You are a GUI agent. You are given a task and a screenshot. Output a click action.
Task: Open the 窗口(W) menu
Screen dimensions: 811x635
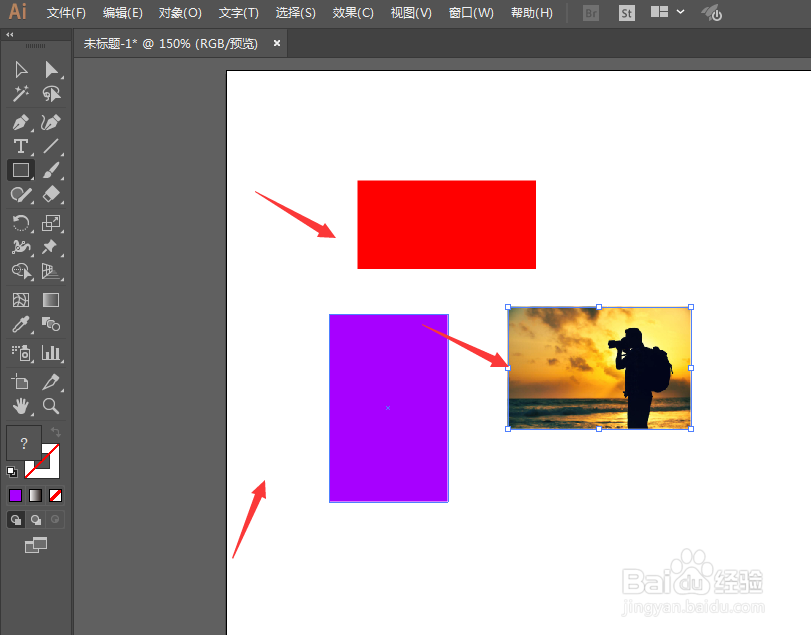coord(471,13)
